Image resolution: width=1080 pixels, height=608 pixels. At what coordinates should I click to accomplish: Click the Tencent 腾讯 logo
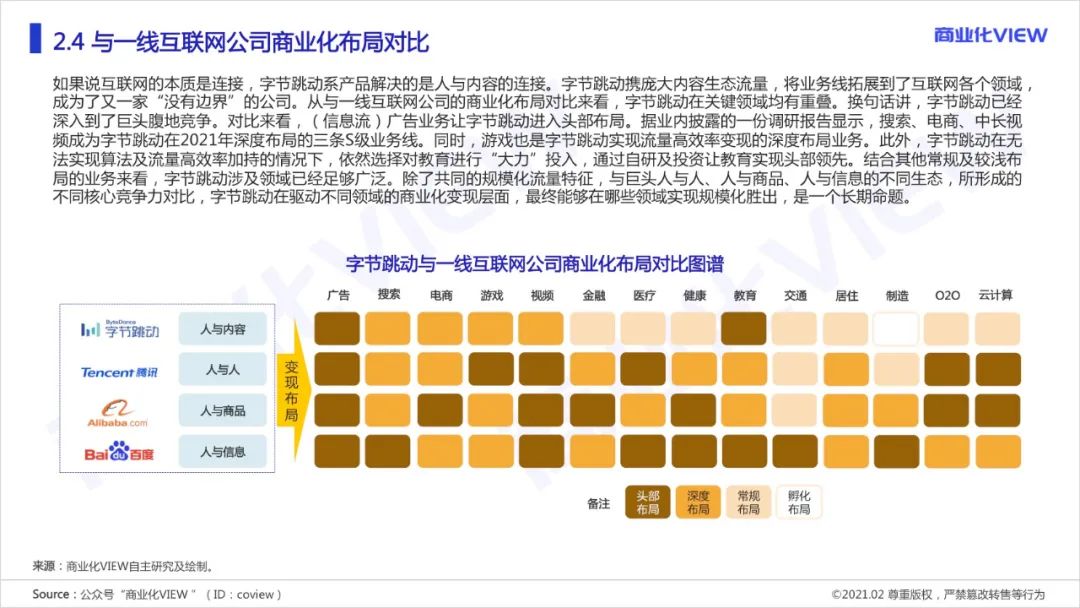point(119,373)
